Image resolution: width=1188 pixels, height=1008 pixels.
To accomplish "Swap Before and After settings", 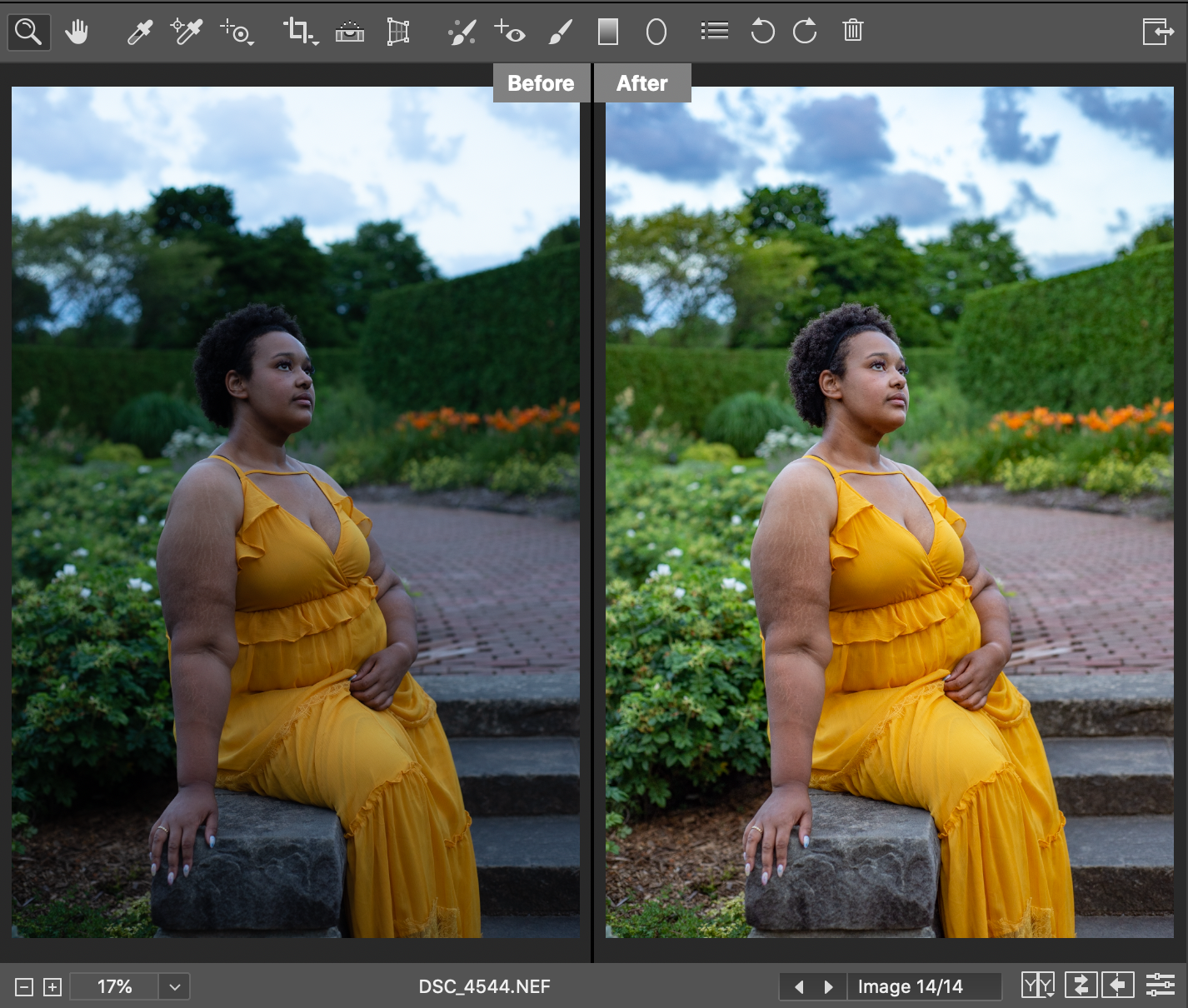I will point(1081,986).
